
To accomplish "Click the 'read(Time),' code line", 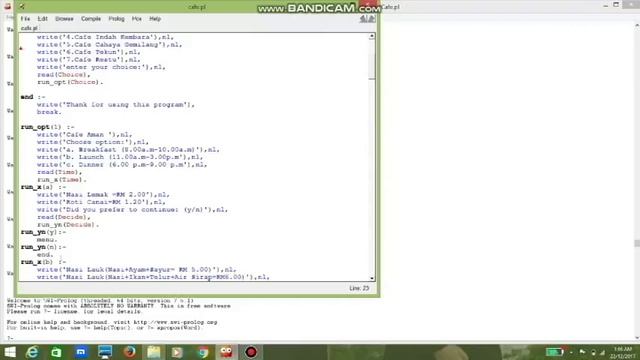I will tap(59, 172).
